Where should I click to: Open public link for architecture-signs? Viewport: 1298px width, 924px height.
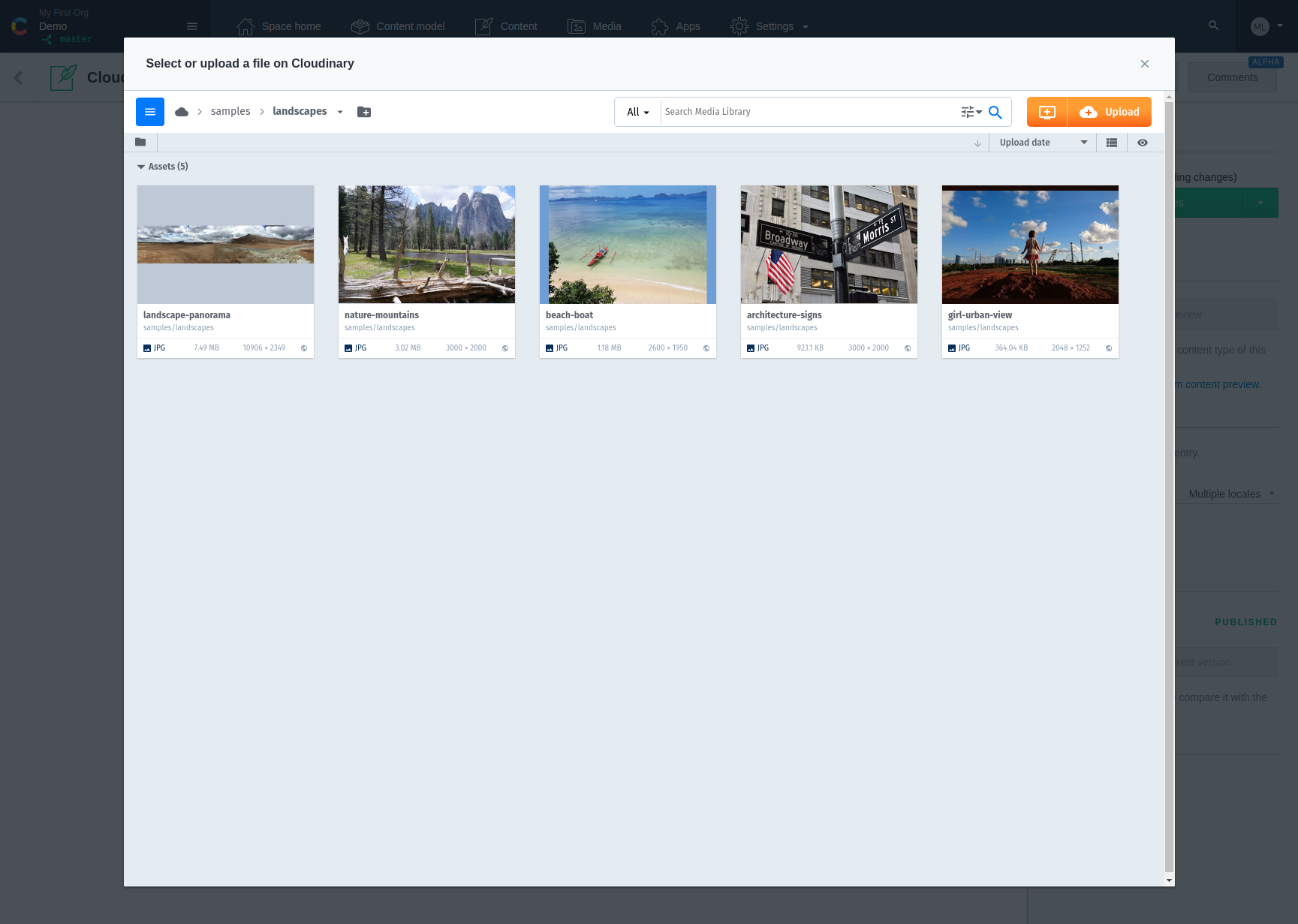pos(908,348)
